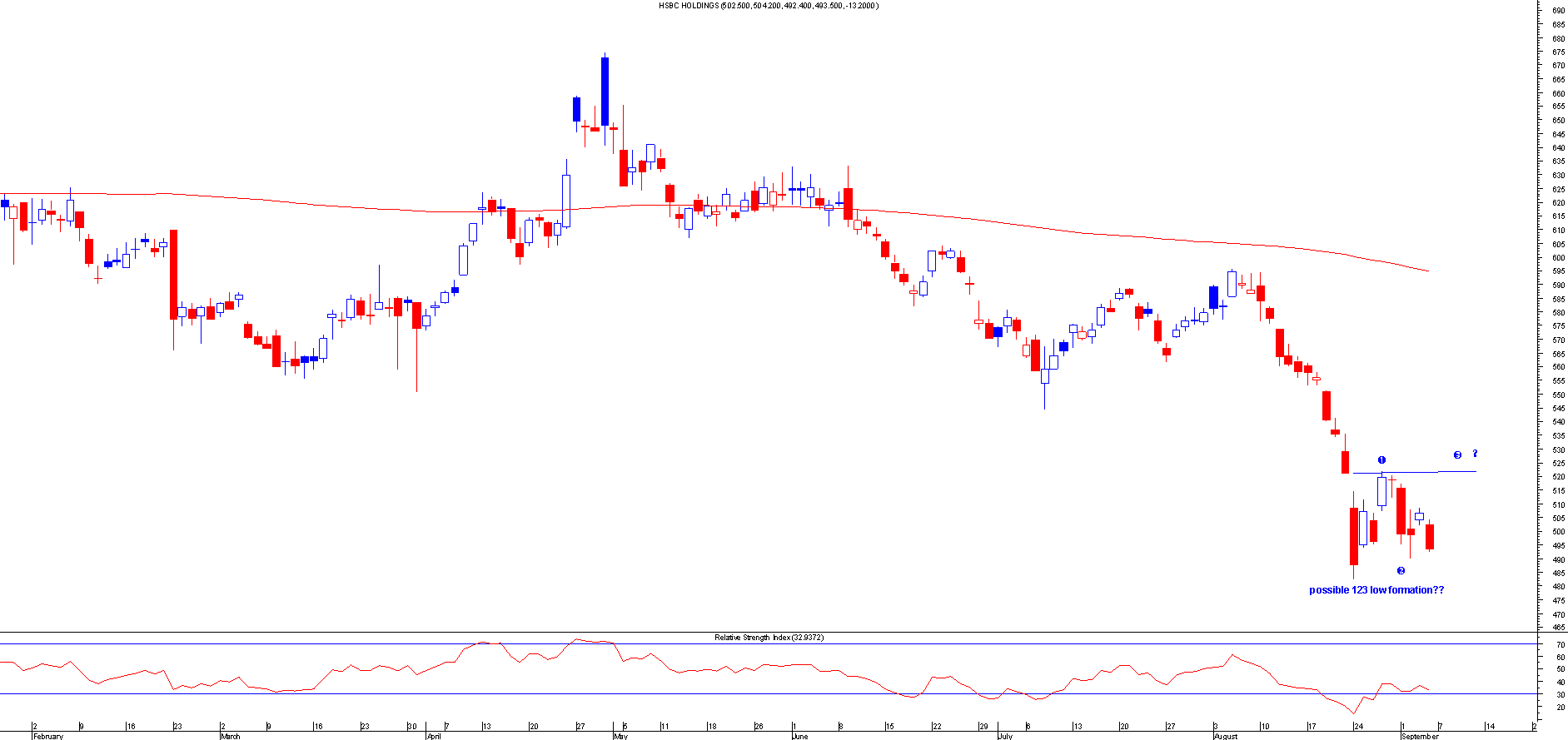Click the blue question mark annotation

(x=1475, y=454)
